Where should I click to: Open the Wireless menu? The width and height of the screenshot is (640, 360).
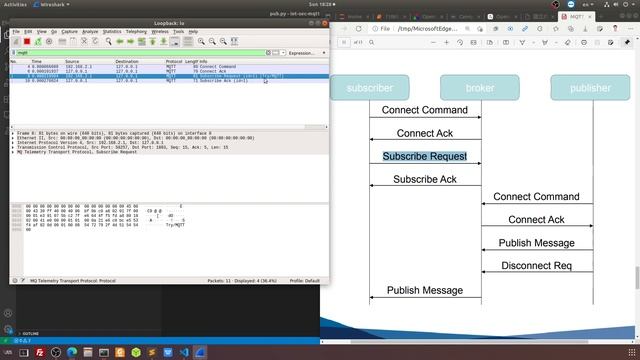click(x=160, y=31)
